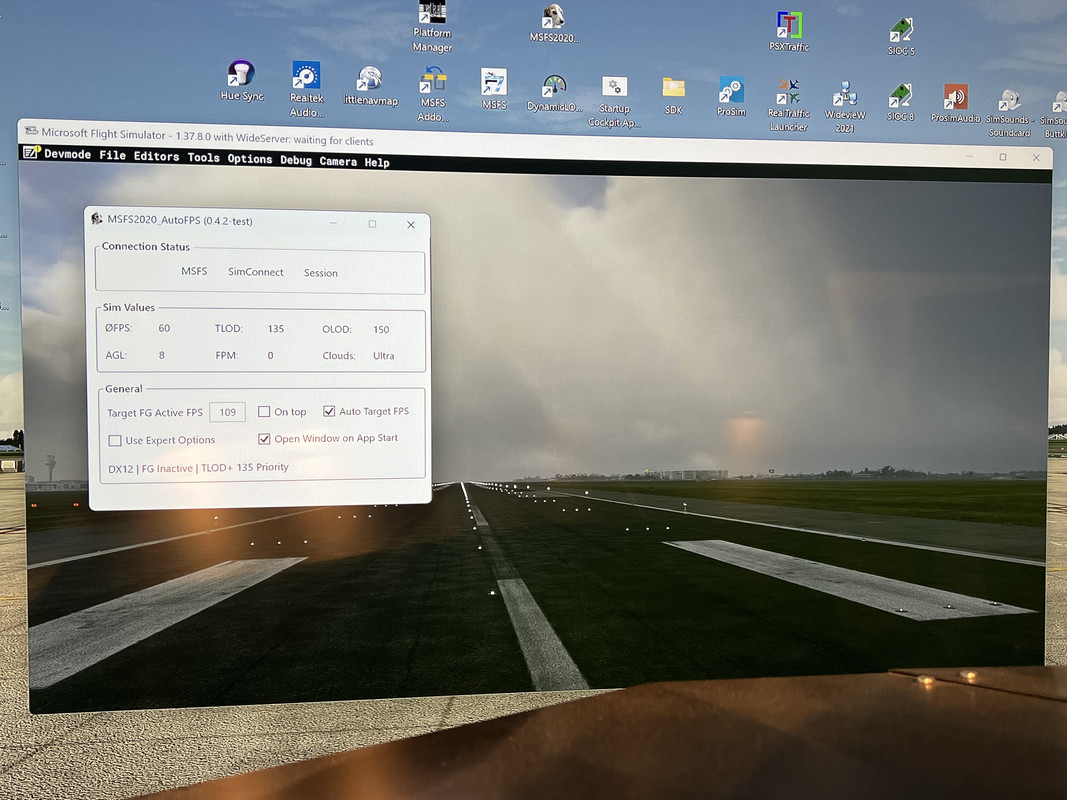Open the Hue Sync desktop shortcut

[x=242, y=80]
